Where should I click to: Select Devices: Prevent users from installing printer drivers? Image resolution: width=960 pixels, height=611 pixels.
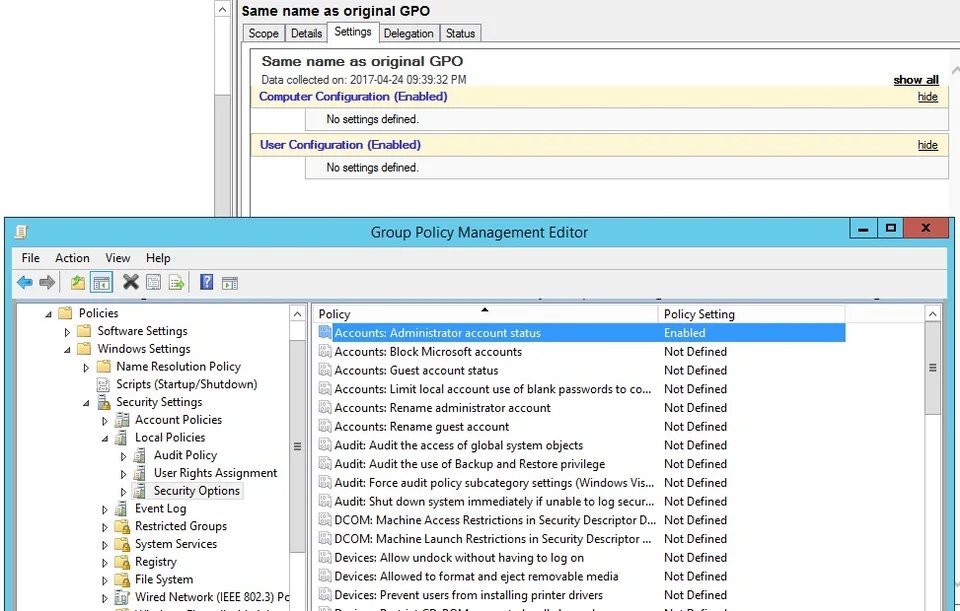468,595
